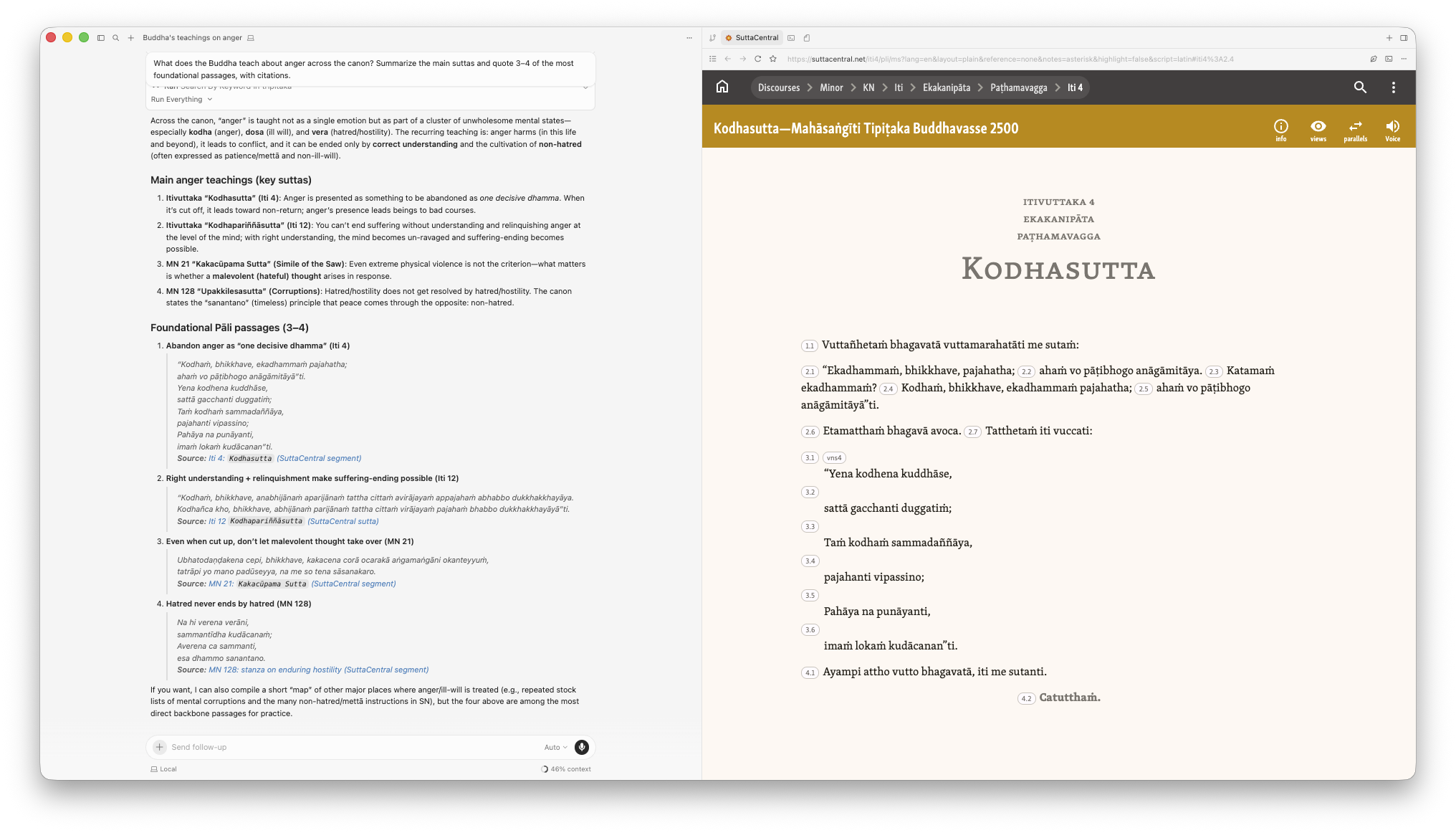Start voice input with the microphone button
The image size is (1456, 833).
point(582,747)
